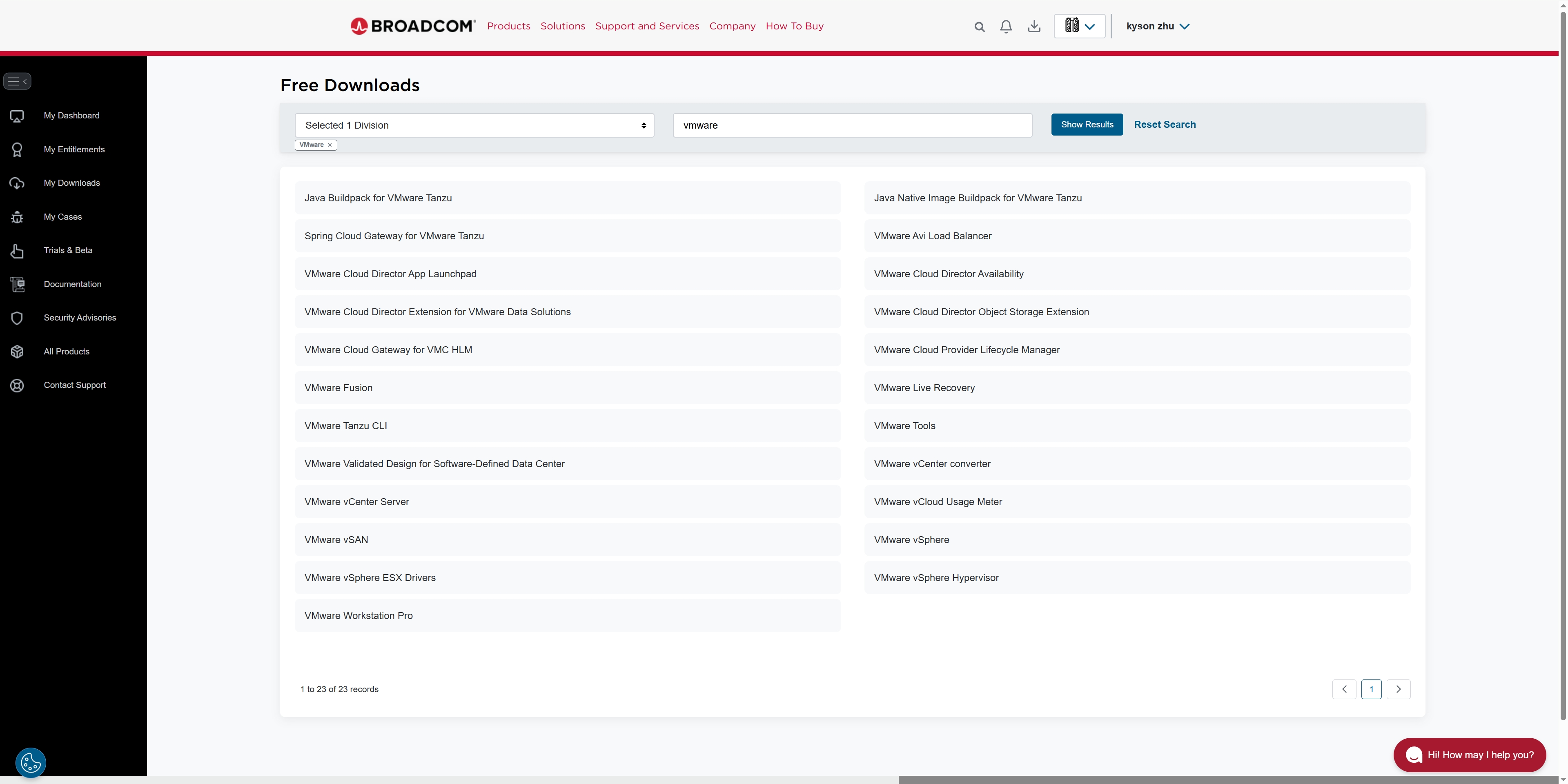This screenshot has height=784, width=1568.
Task: Click the My Entitlements ribbon icon
Action: (x=17, y=150)
